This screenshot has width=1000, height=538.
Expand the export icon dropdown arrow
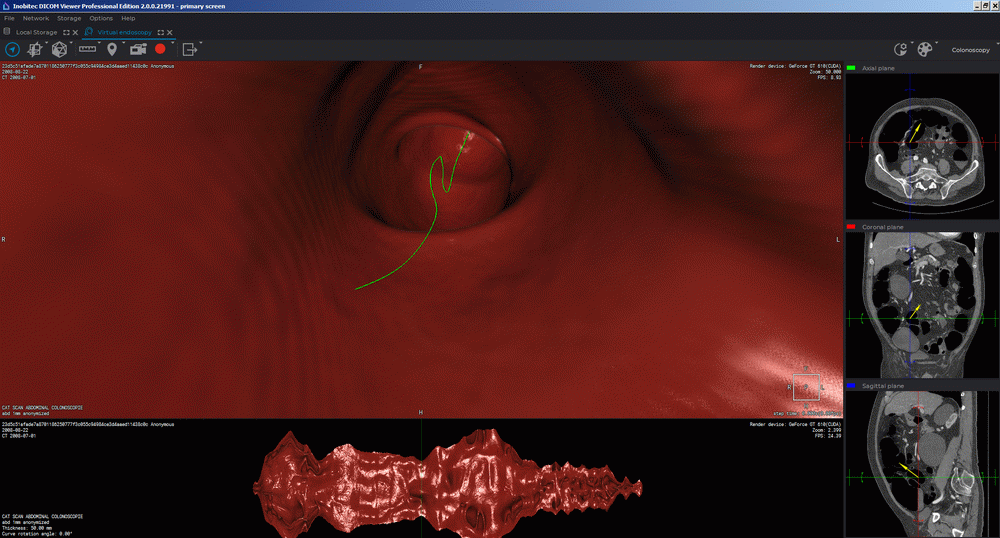point(201,44)
